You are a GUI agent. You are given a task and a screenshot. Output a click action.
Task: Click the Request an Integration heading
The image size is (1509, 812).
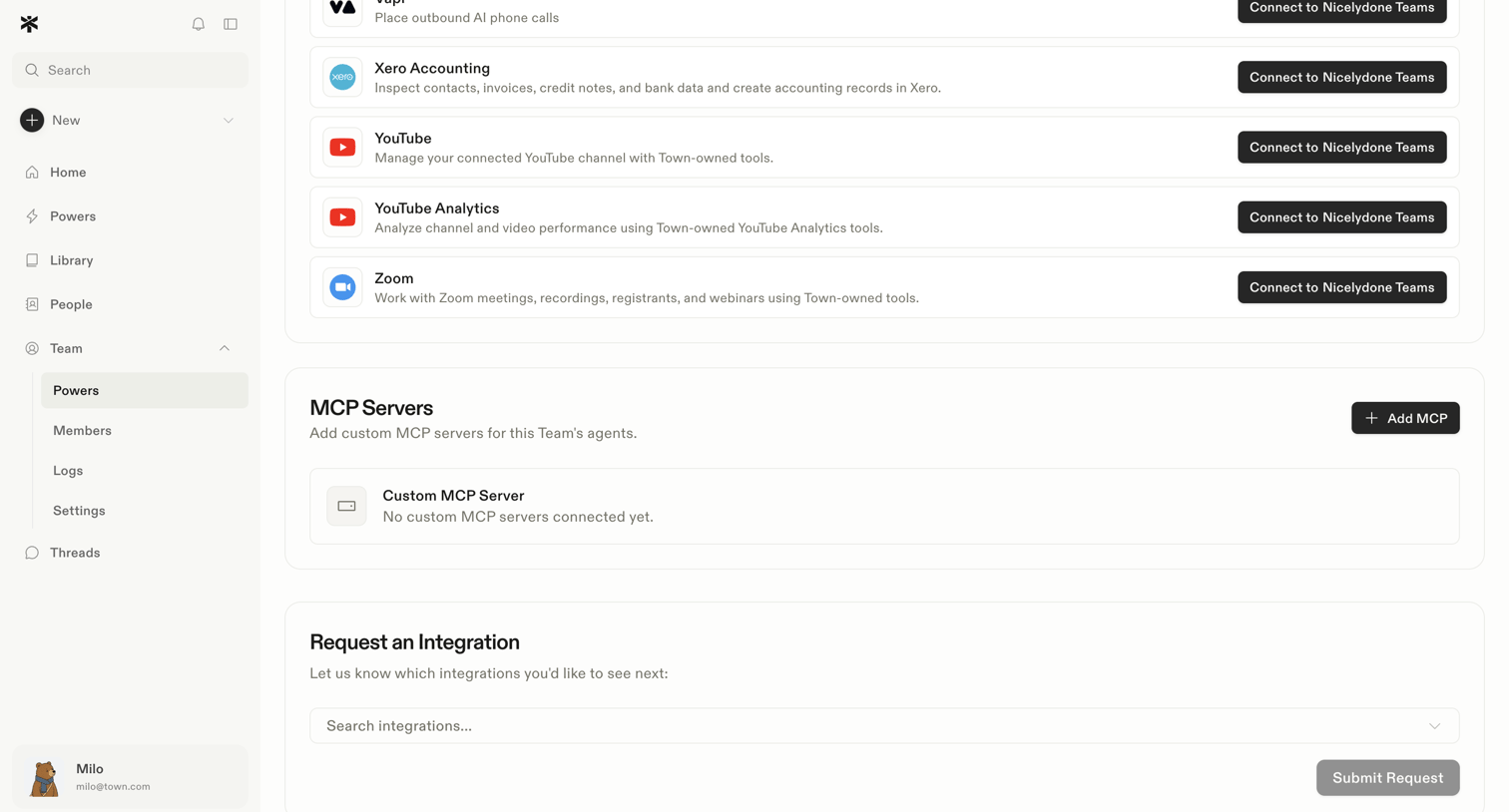tap(414, 642)
